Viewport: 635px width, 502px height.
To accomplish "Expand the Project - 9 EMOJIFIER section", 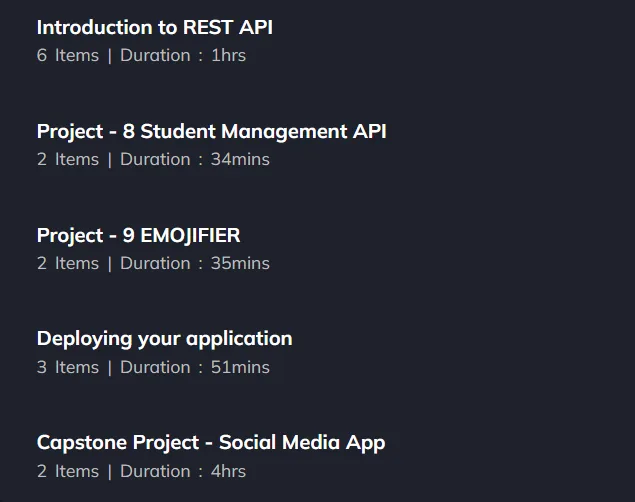I will pyautogui.click(x=139, y=236).
